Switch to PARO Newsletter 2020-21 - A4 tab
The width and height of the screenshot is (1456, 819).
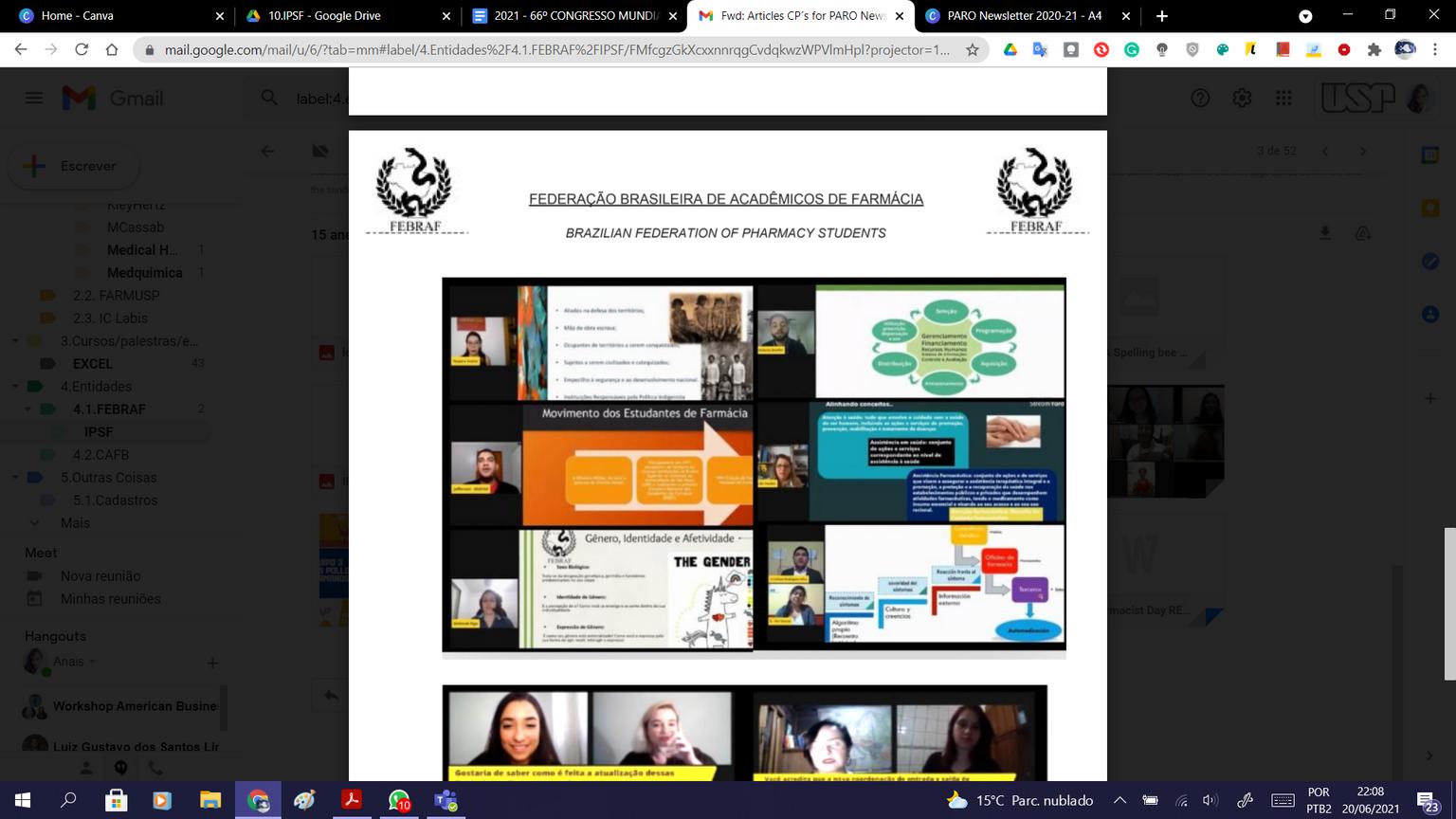click(x=1028, y=16)
